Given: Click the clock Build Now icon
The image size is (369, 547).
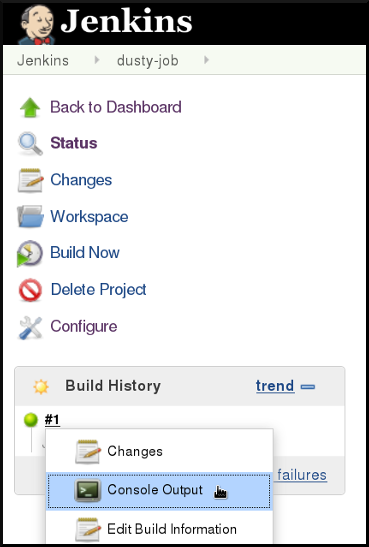Looking at the screenshot, I should (x=30, y=253).
